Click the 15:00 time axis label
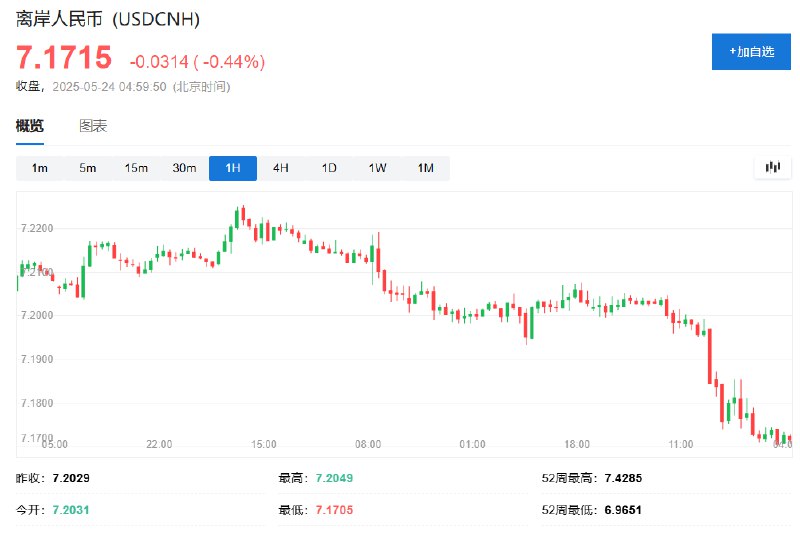Viewport: 800px width, 535px height. [264, 444]
